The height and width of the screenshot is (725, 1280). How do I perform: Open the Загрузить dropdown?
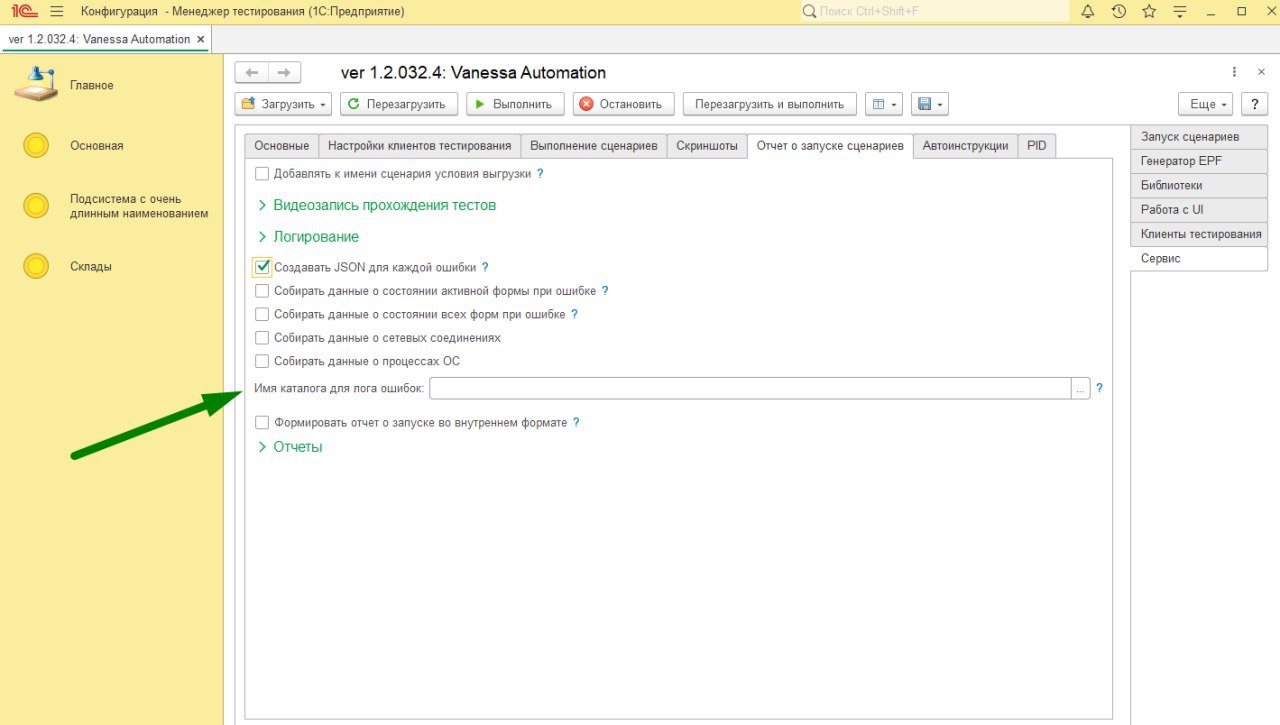click(x=284, y=104)
